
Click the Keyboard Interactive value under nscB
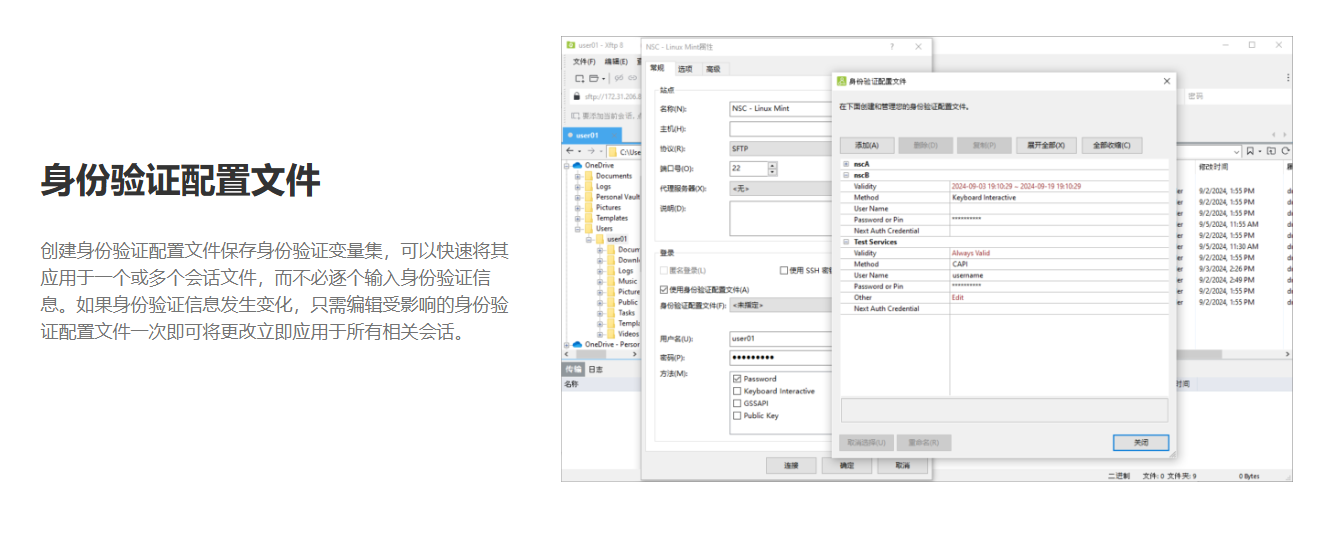(x=983, y=197)
